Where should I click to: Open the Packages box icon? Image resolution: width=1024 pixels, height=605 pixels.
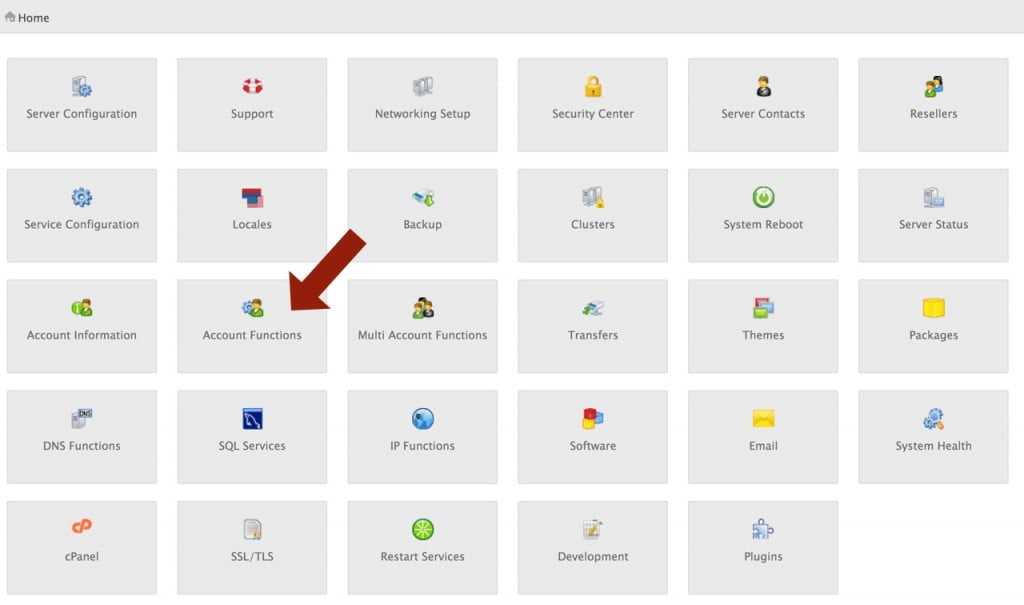[x=934, y=308]
